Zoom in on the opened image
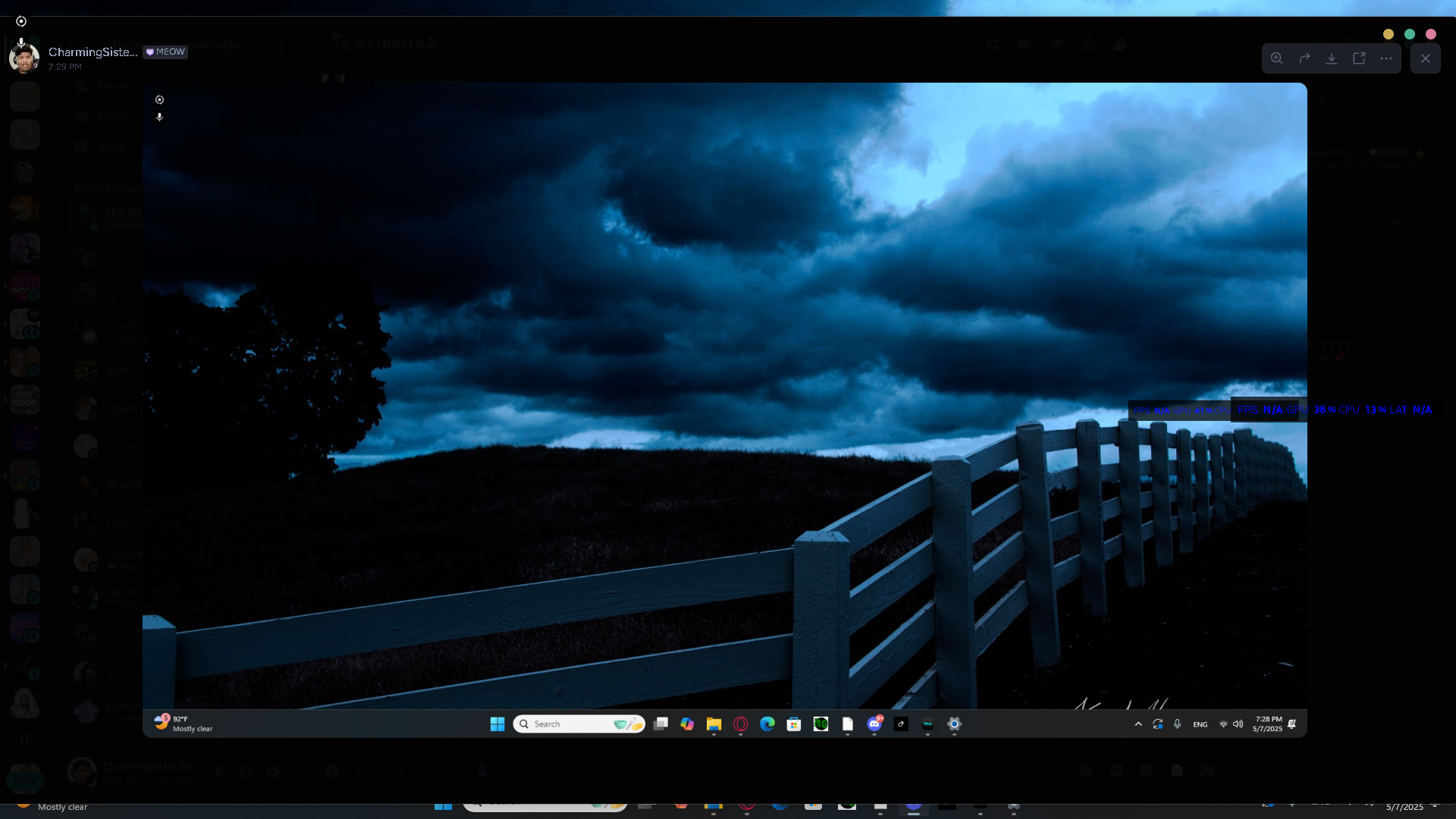 click(1277, 58)
